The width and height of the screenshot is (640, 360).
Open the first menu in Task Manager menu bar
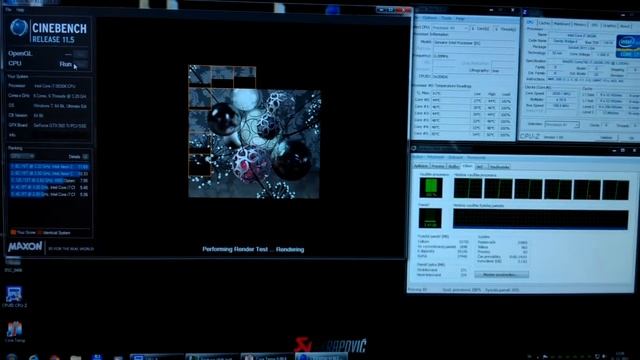[418, 157]
